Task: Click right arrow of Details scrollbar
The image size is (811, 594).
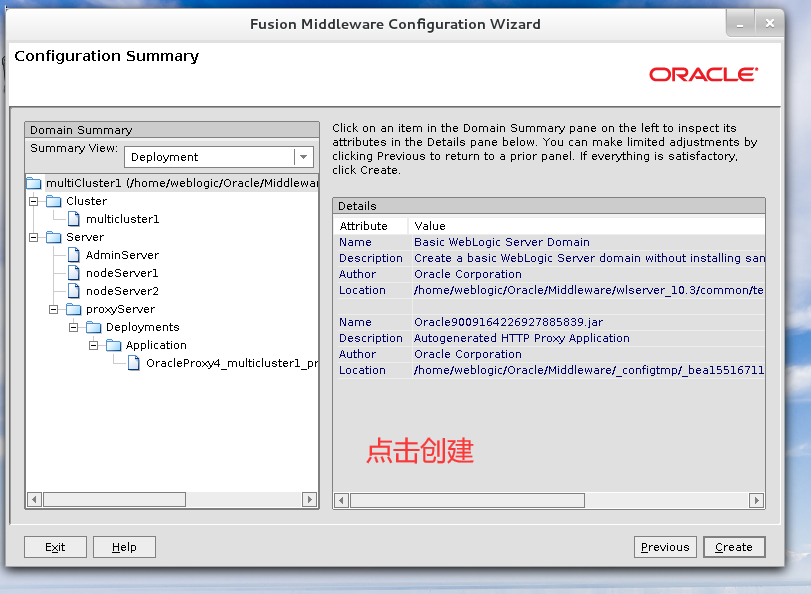Action: [756, 501]
